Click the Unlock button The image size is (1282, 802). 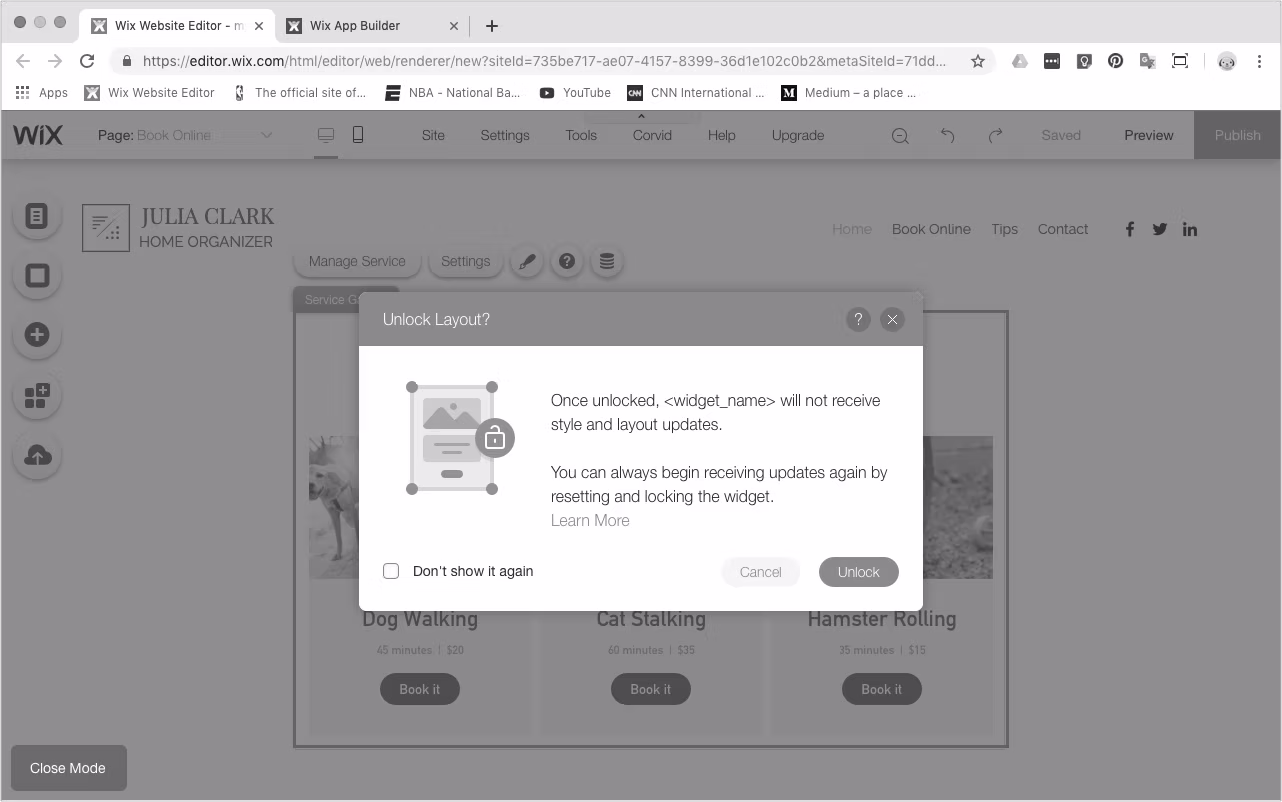[x=859, y=572]
